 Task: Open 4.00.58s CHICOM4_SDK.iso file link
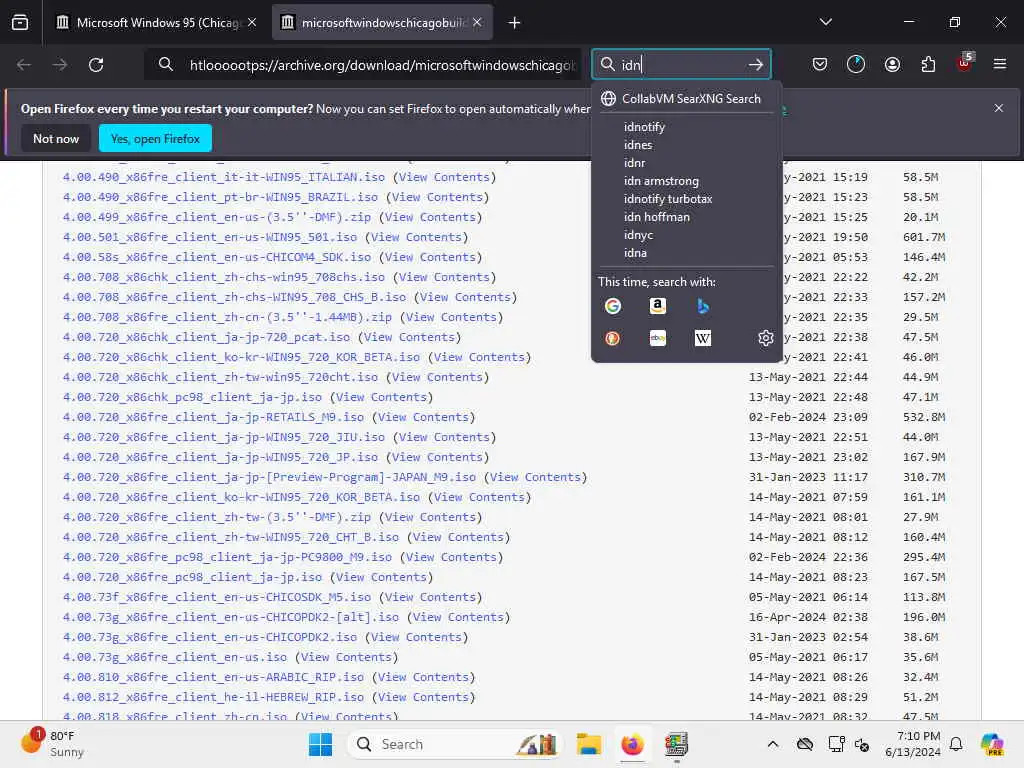coord(217,257)
